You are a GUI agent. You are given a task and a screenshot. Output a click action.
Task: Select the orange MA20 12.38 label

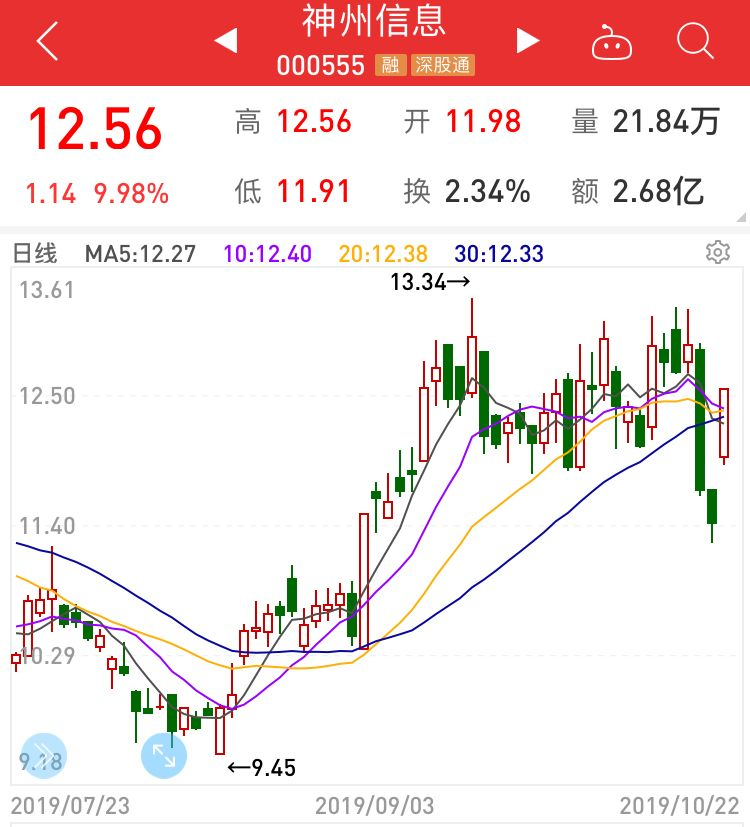pos(383,254)
